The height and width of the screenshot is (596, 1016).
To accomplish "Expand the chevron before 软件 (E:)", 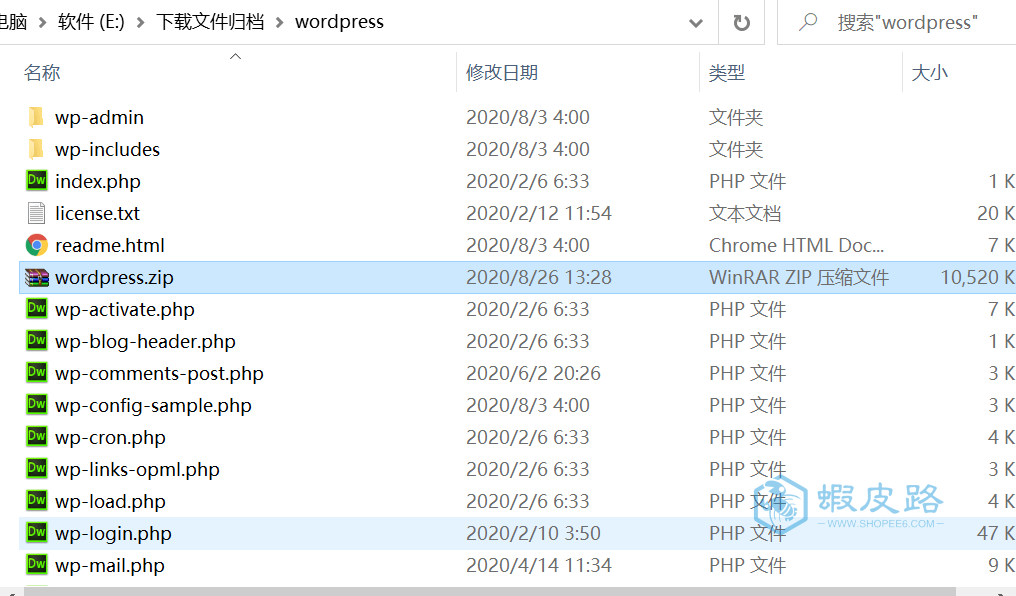I will 42,23.
